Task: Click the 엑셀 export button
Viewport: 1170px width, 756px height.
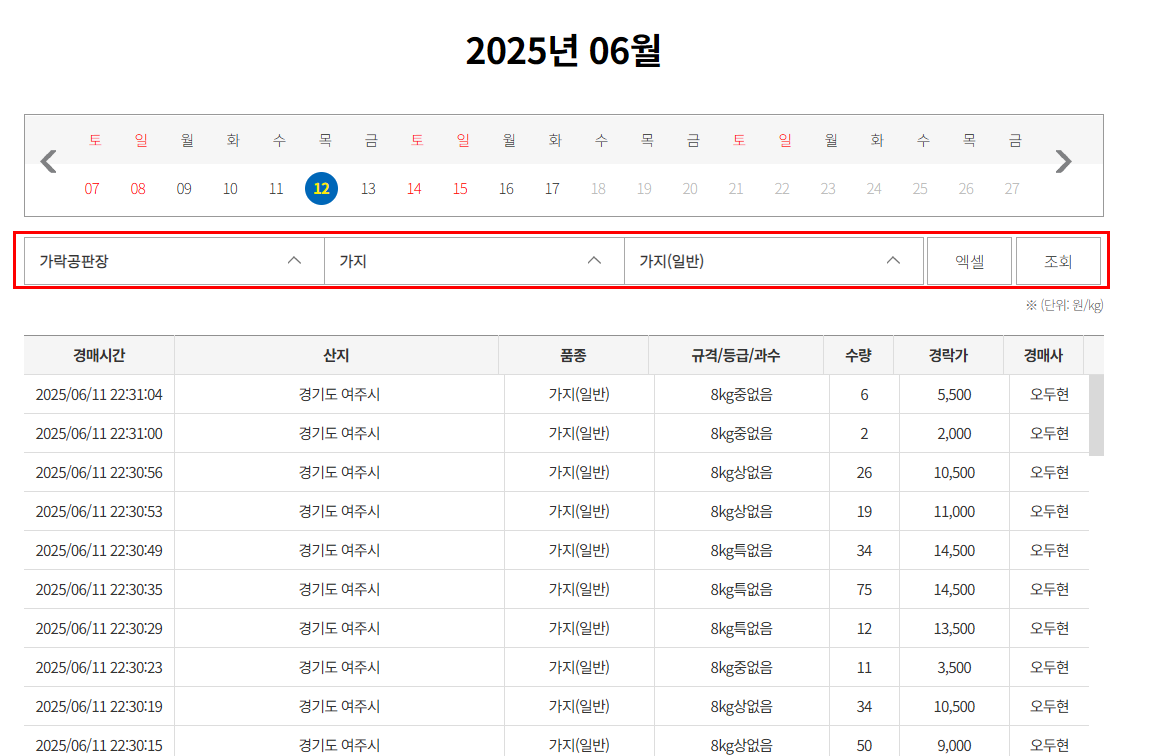Action: pyautogui.click(x=969, y=261)
